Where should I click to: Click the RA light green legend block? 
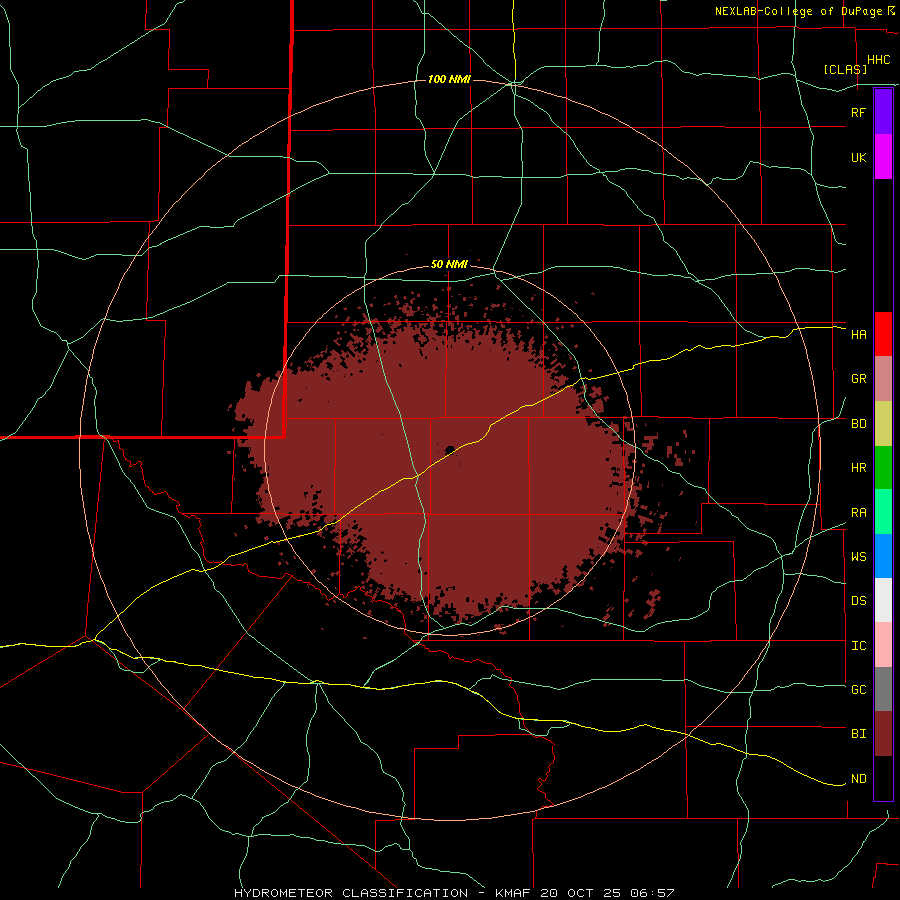[x=883, y=512]
